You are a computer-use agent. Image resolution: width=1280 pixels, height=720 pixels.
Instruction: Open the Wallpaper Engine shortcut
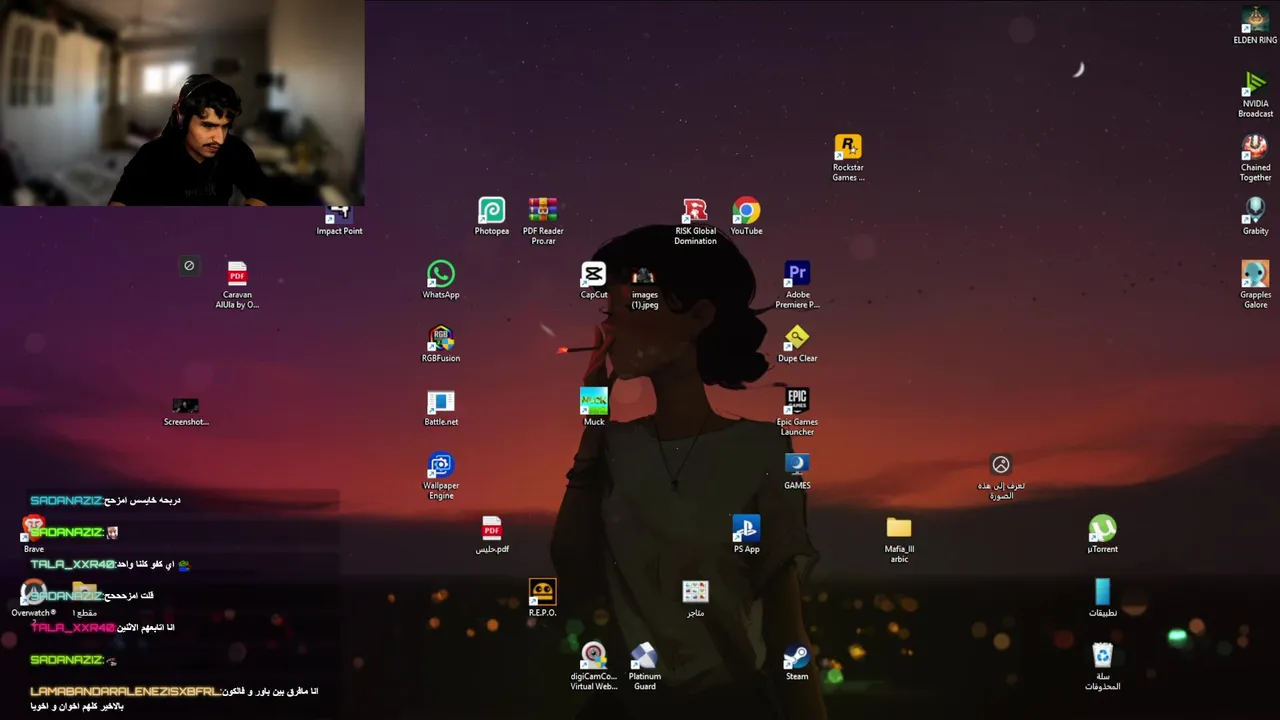441,476
